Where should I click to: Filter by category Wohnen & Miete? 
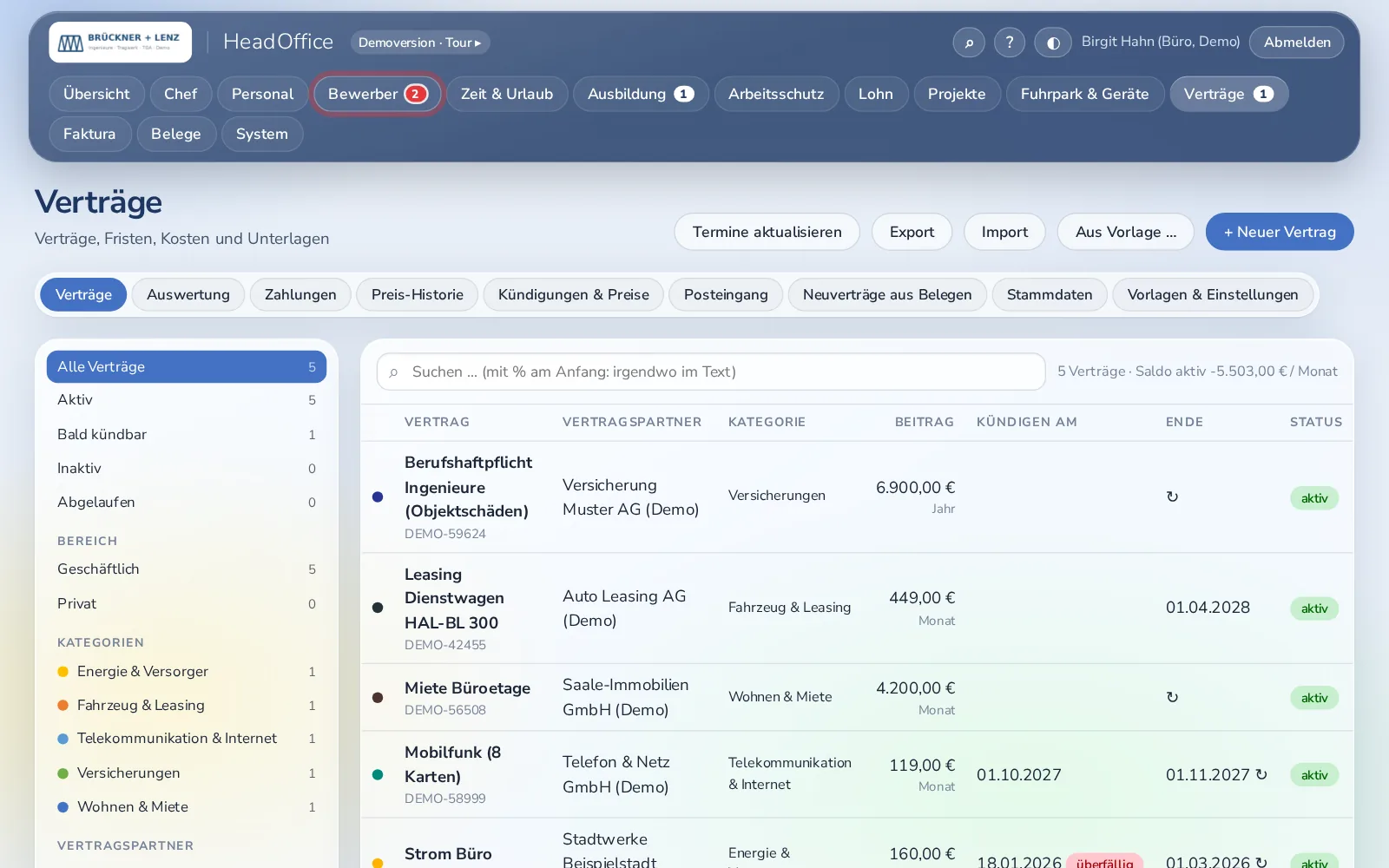(187, 807)
